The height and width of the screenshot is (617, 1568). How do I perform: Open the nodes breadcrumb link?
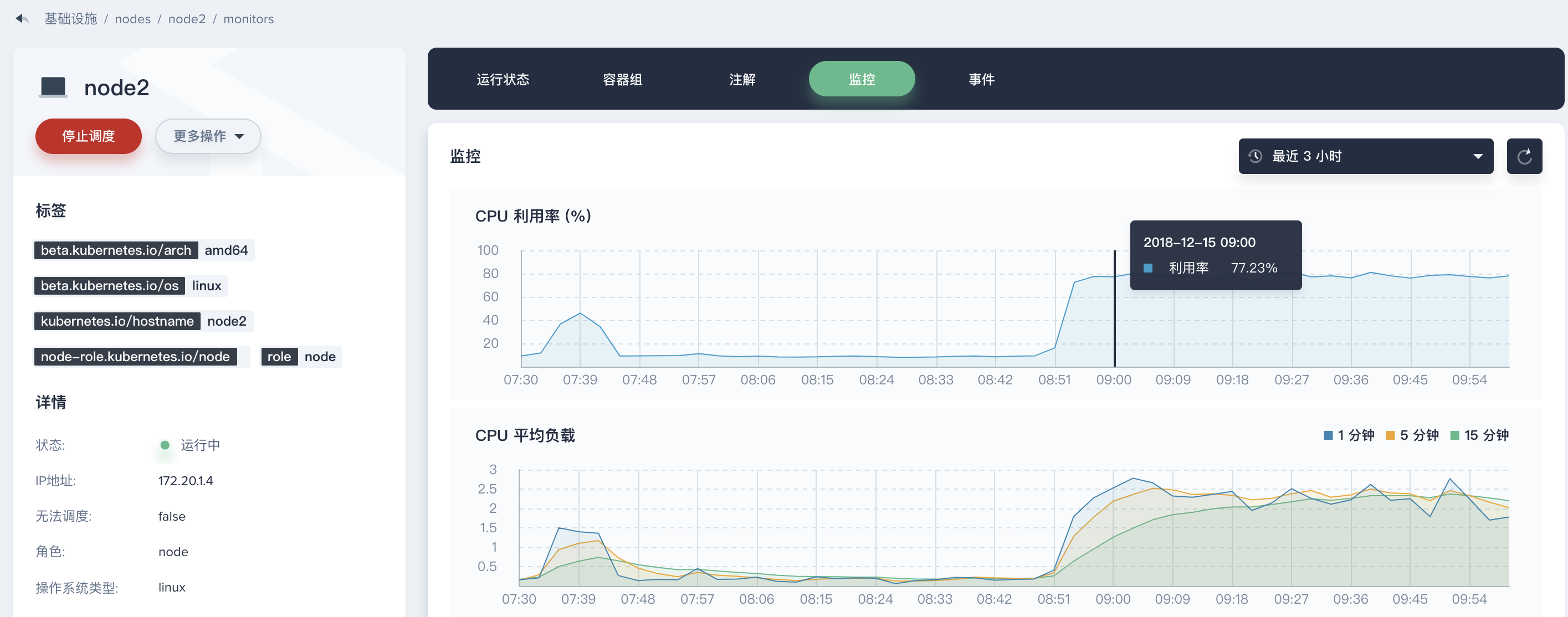click(132, 19)
